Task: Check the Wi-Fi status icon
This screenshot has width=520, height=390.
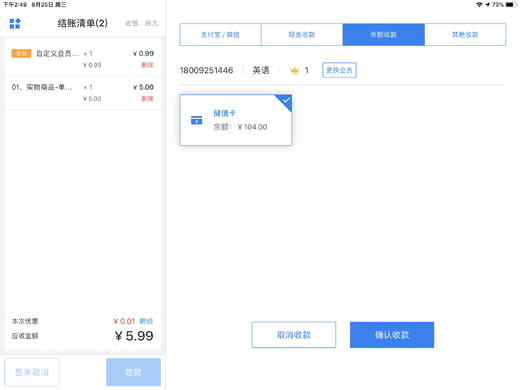Action: click(x=479, y=5)
